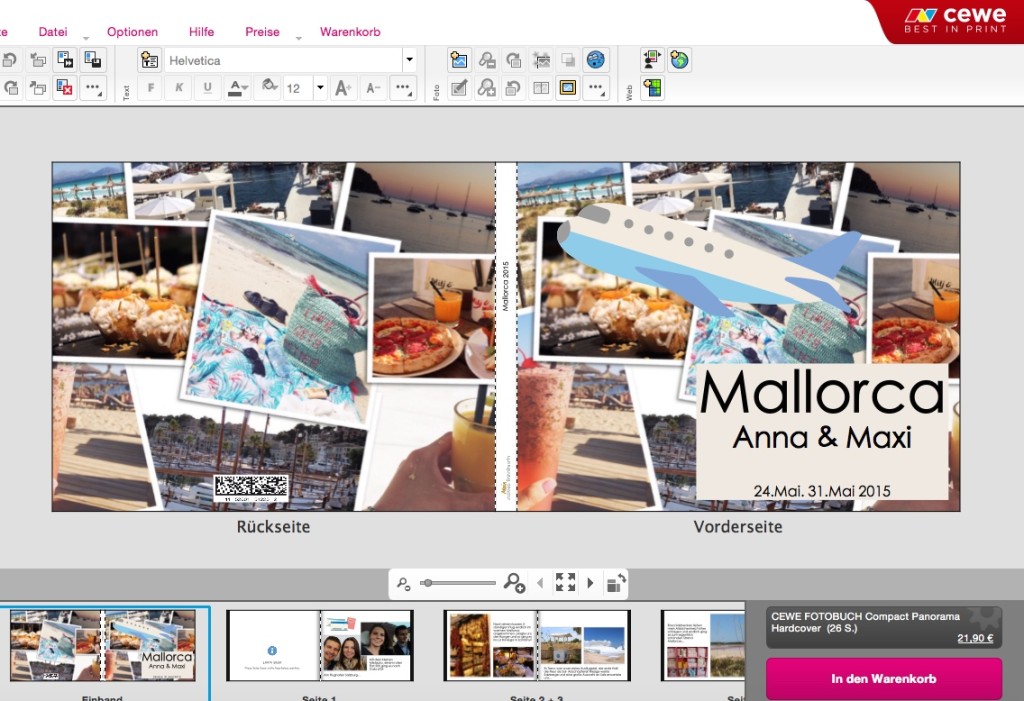1024x701 pixels.
Task: Select the 24.Mai. 31.Mai 2015 date text
Action: click(x=822, y=491)
